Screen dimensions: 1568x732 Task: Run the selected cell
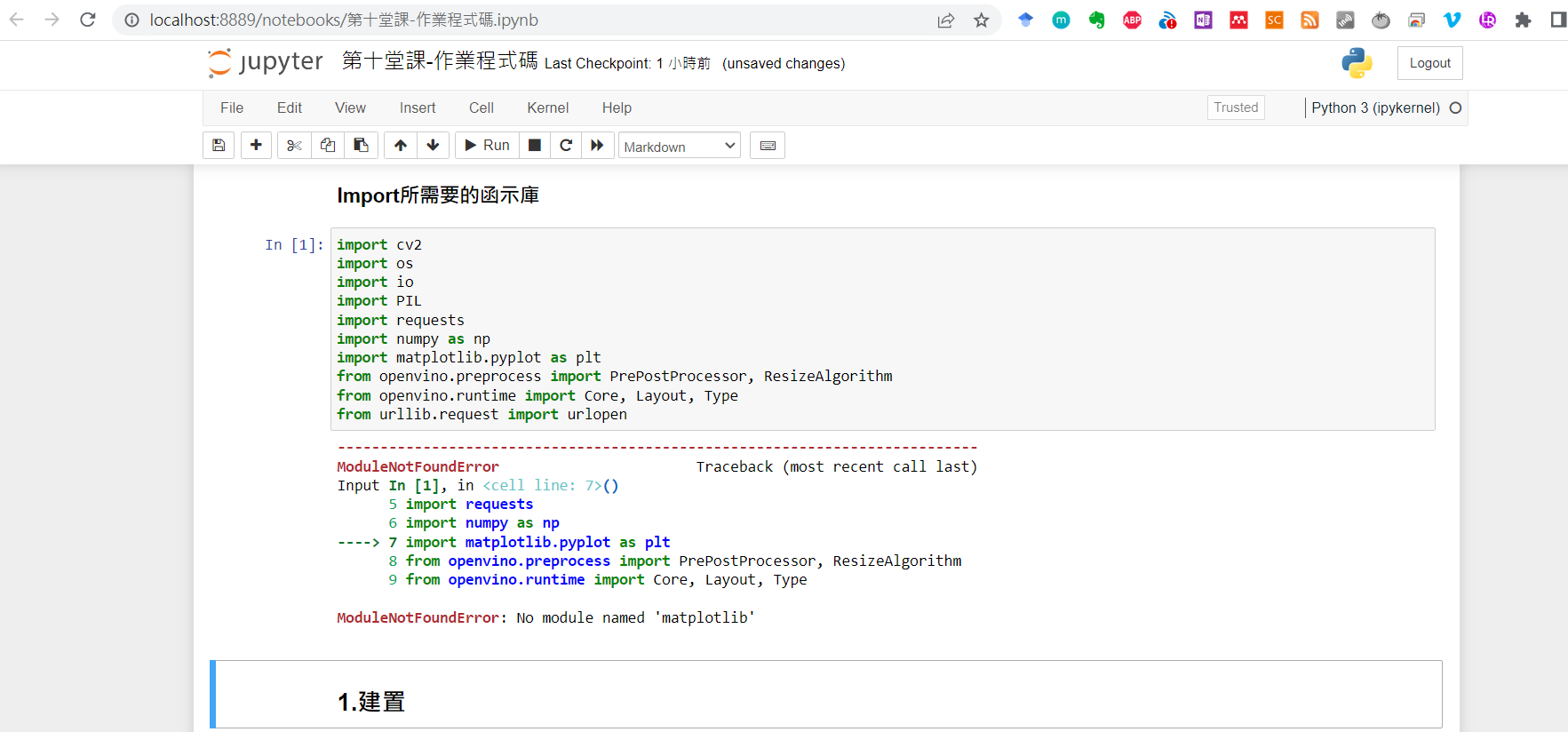coord(487,146)
